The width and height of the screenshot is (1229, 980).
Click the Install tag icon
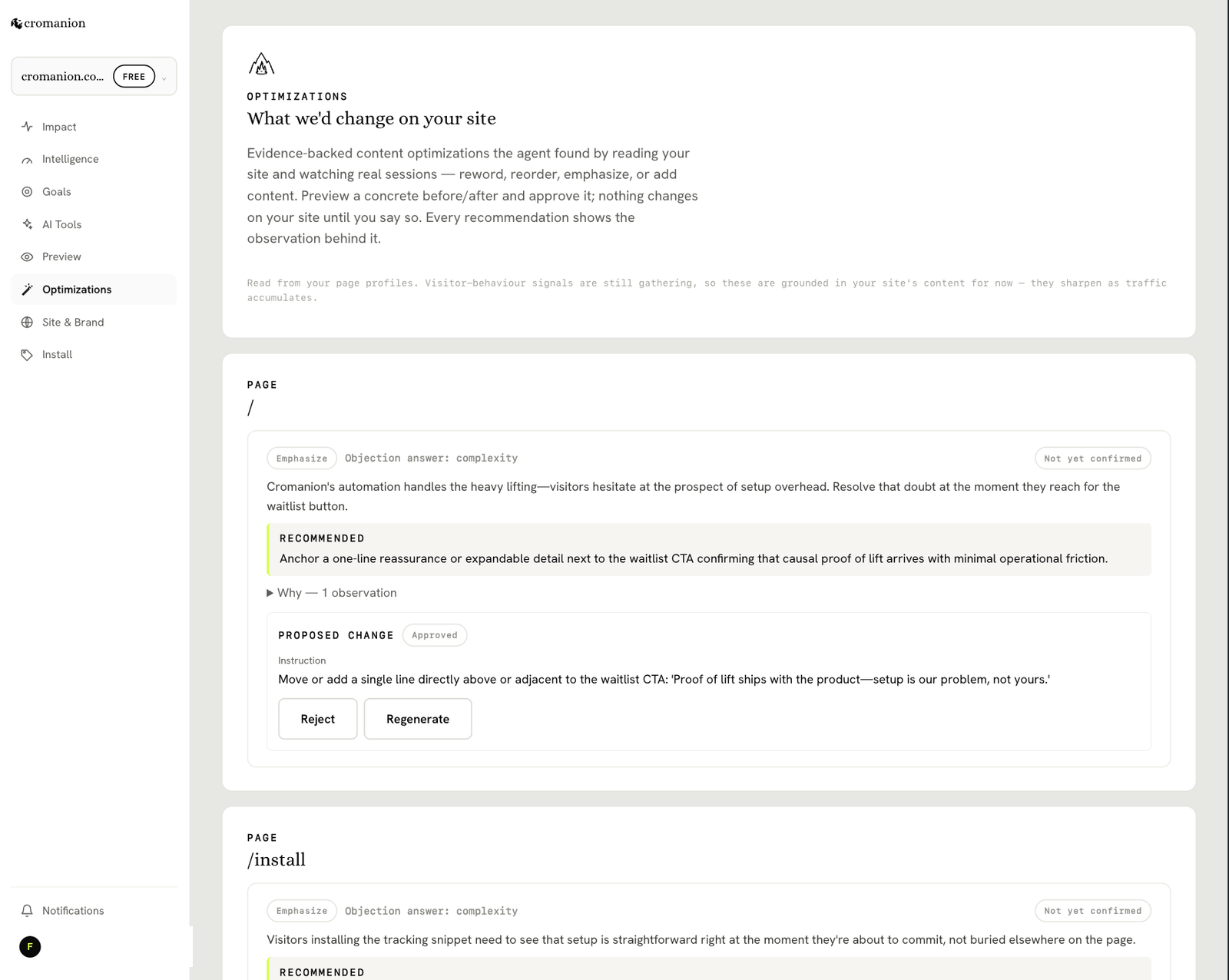pos(27,355)
